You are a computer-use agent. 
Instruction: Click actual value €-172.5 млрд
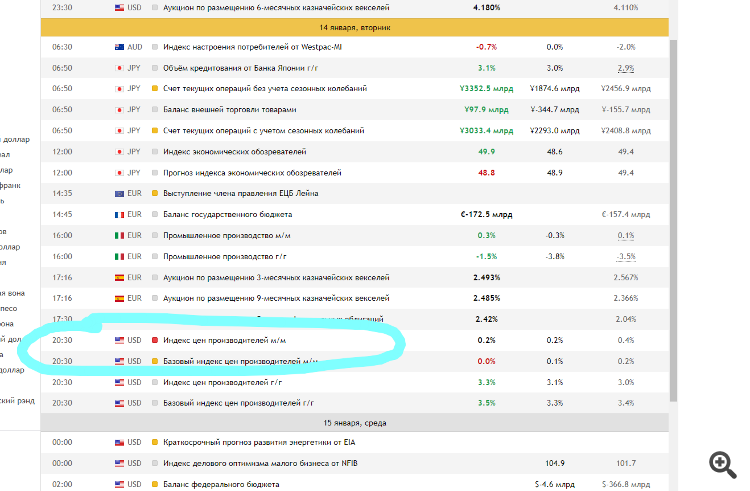point(486,215)
